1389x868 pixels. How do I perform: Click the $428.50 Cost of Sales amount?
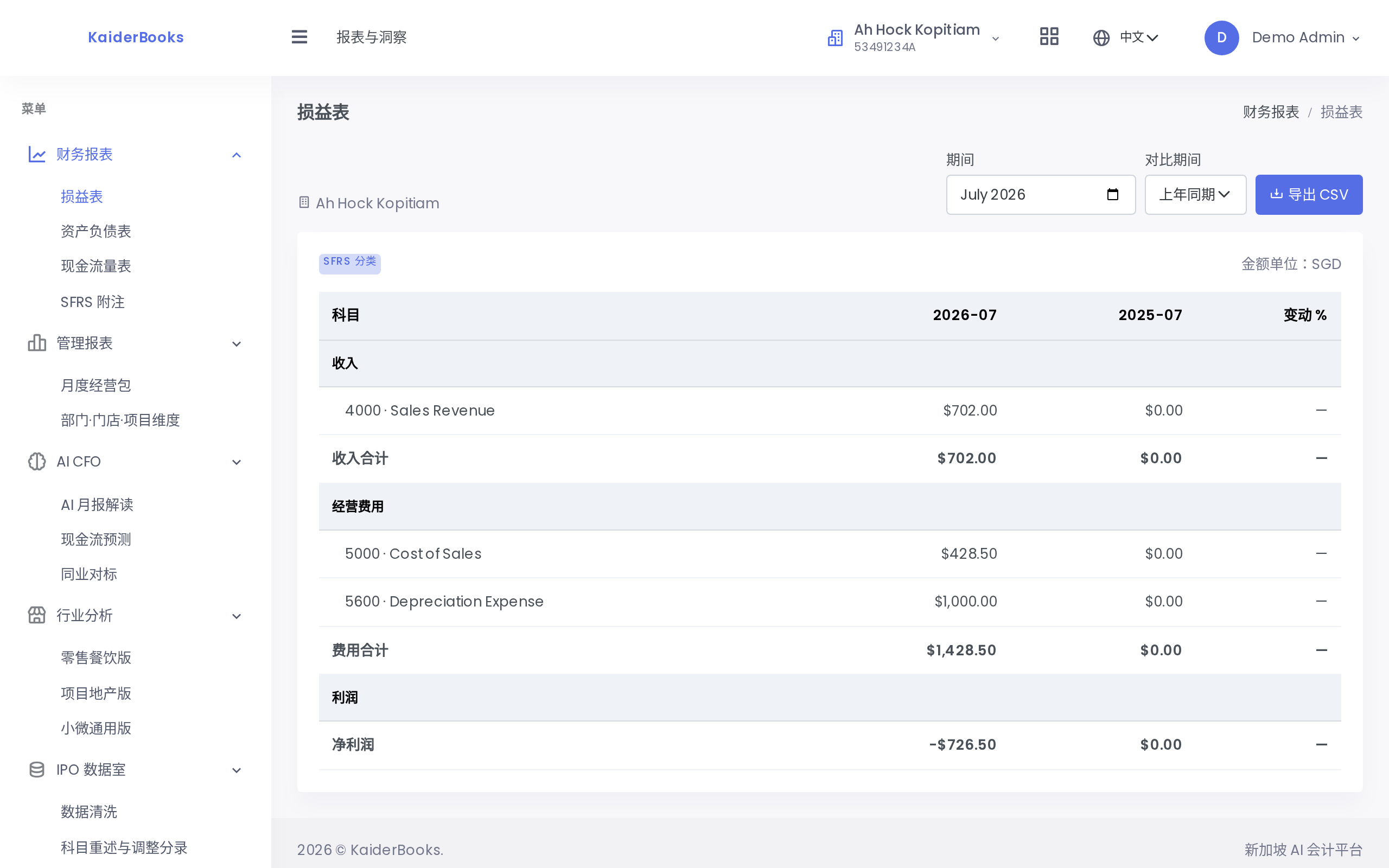coord(969,553)
